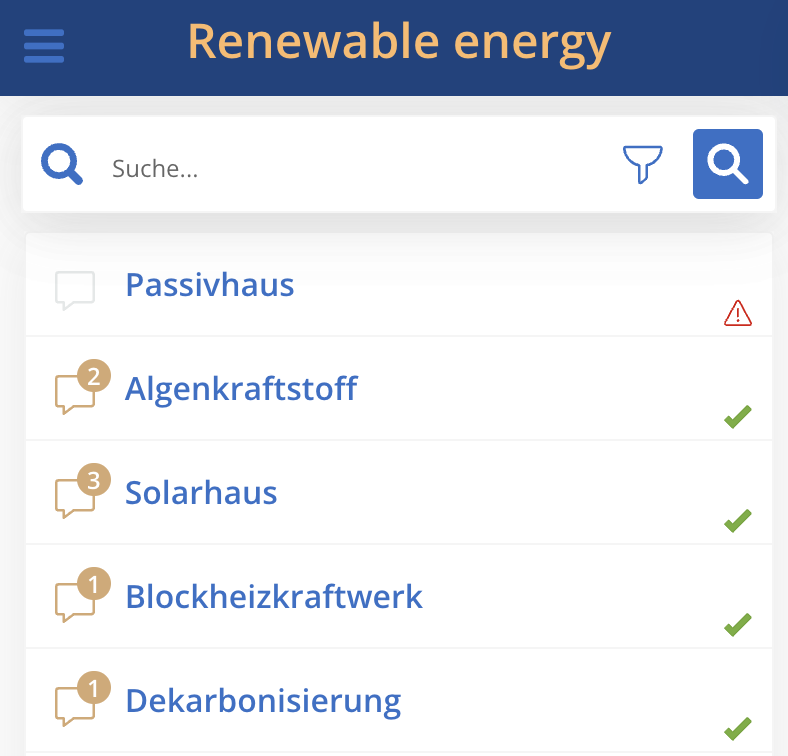Click the green checkmark on Solarhaus
This screenshot has height=756, width=788.
(x=738, y=521)
